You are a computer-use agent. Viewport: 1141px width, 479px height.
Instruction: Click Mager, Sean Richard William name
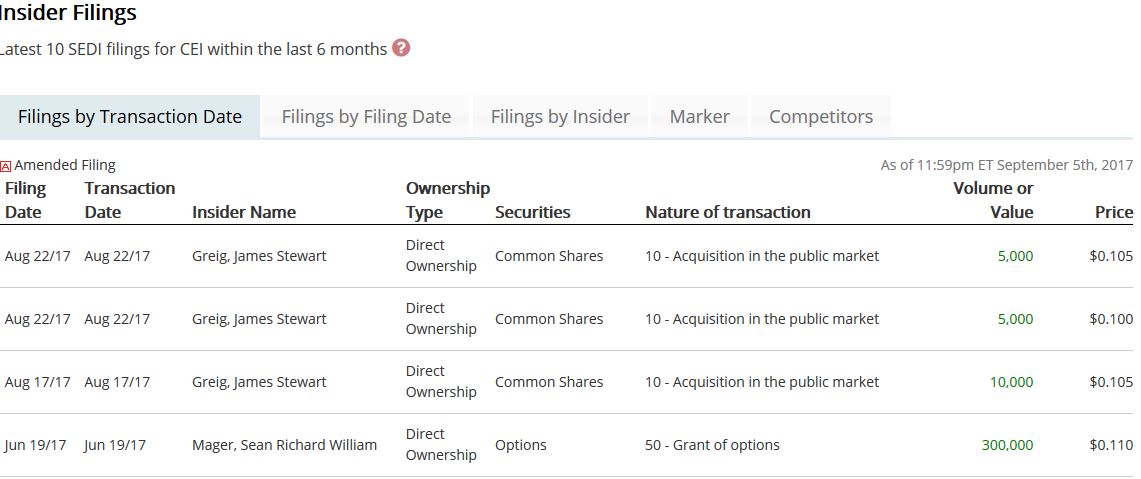(284, 445)
